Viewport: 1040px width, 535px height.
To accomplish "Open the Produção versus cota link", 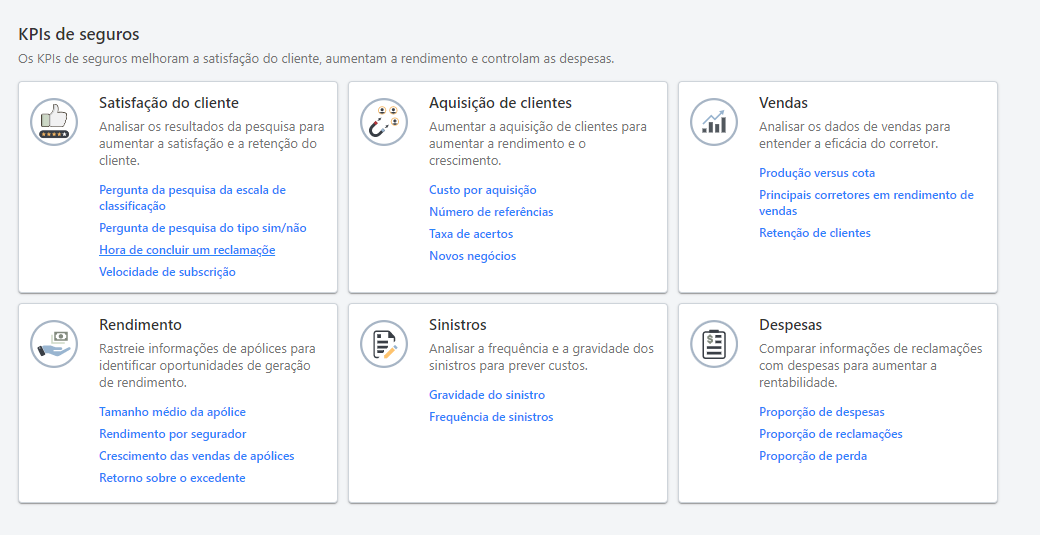I will point(816,173).
